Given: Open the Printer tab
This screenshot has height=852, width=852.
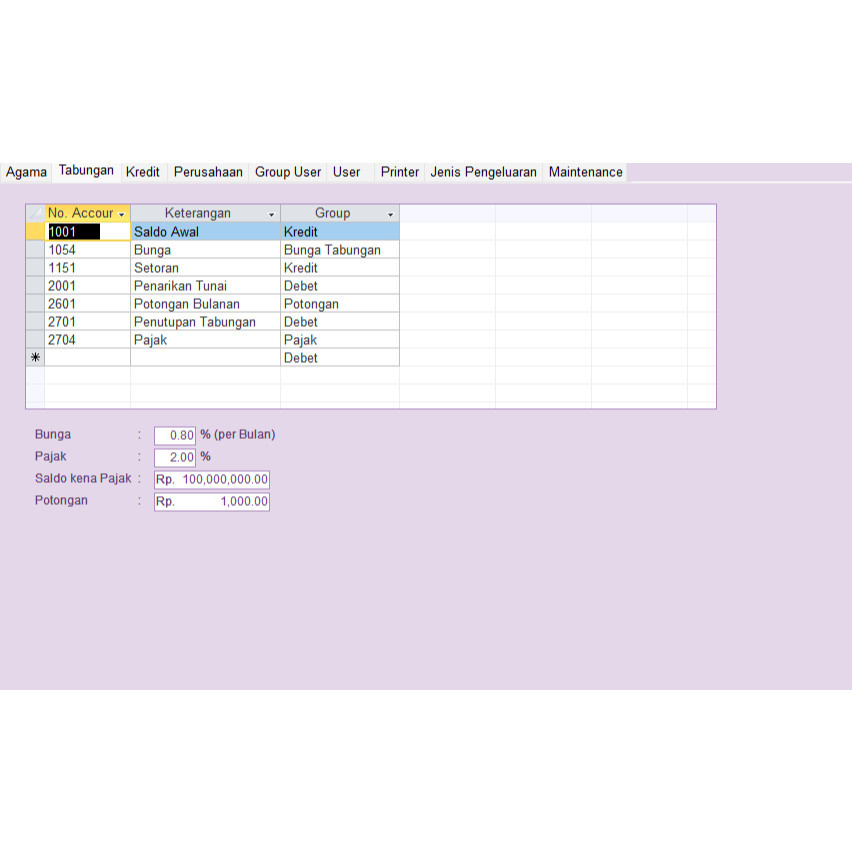Looking at the screenshot, I should pos(400,172).
